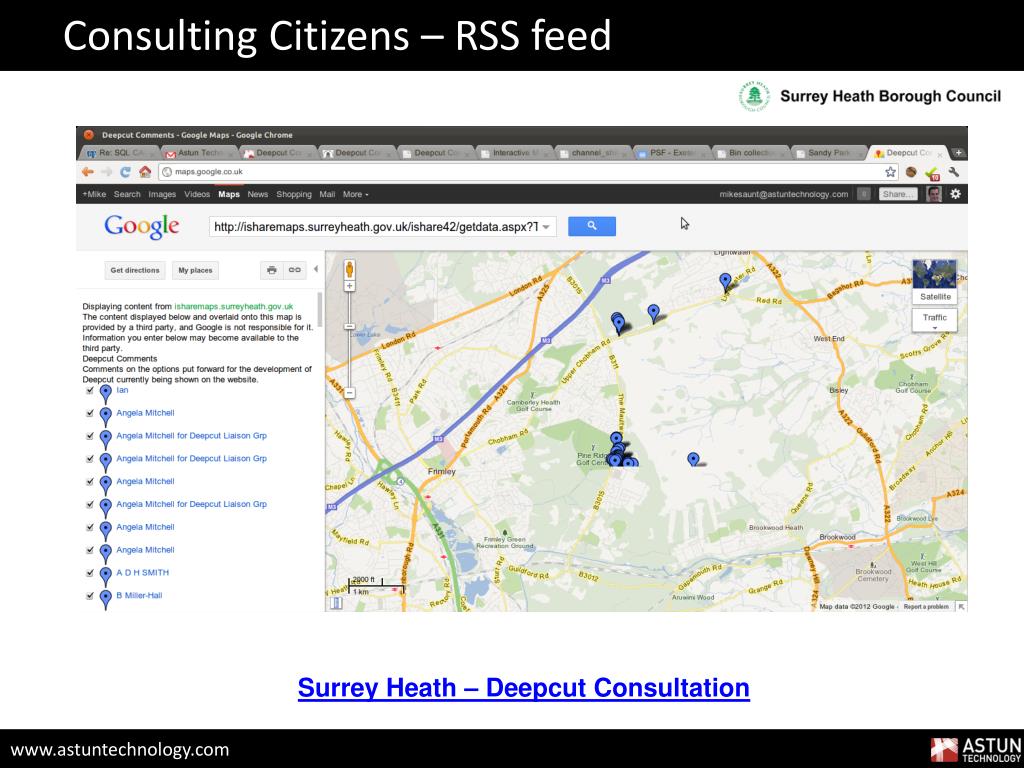1024x768 pixels.
Task: Click the Google logo
Action: (x=142, y=226)
